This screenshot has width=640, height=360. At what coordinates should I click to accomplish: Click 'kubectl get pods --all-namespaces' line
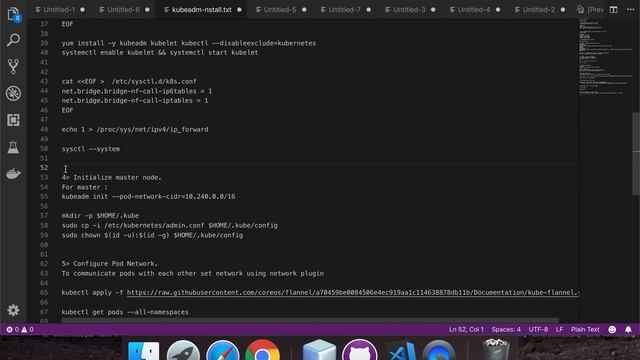pyautogui.click(x=125, y=312)
